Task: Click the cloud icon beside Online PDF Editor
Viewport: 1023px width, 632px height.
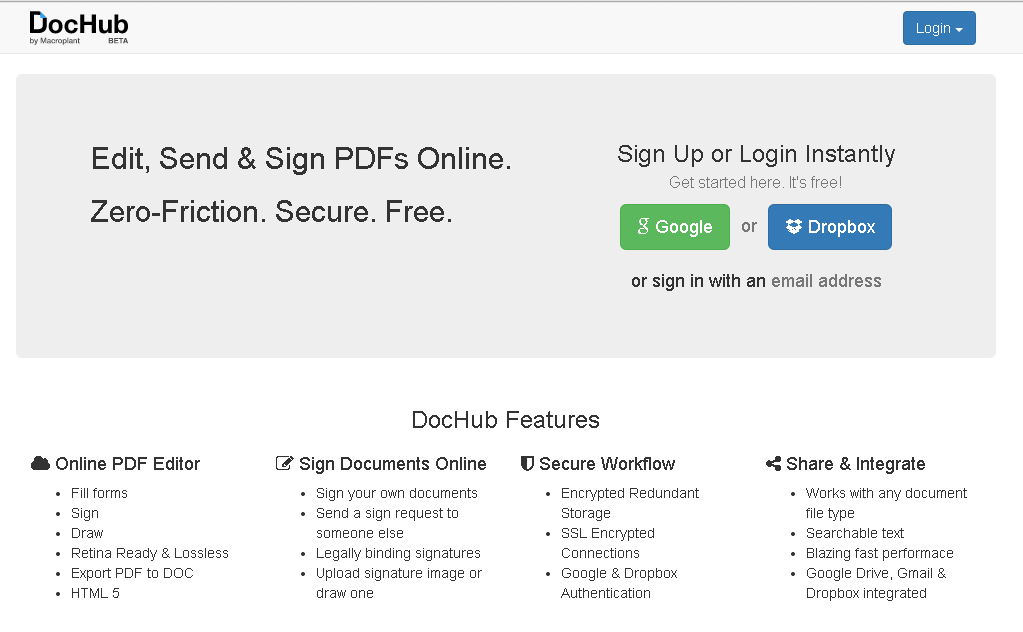Action: click(40, 464)
